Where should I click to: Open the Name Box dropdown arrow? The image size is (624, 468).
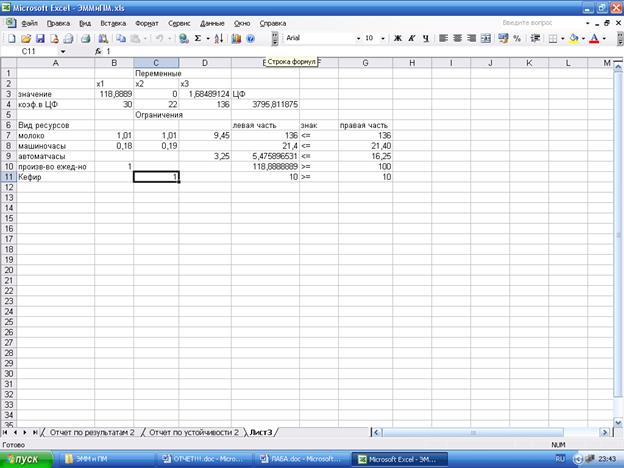[x=63, y=50]
